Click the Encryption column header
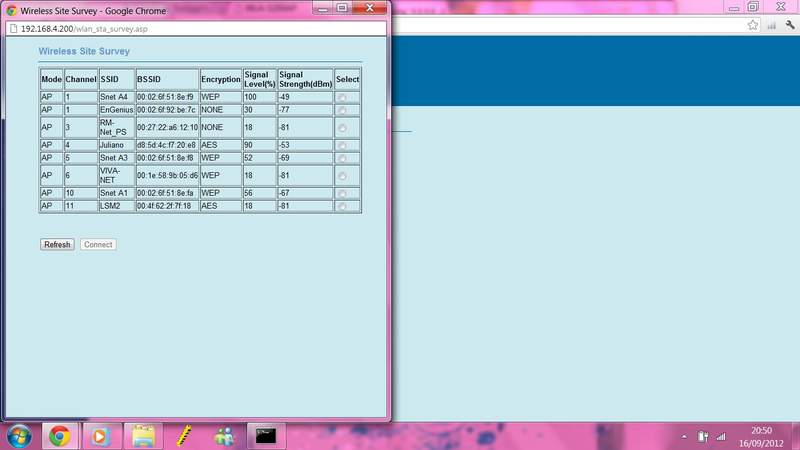Viewport: 800px width, 450px height. click(x=220, y=79)
